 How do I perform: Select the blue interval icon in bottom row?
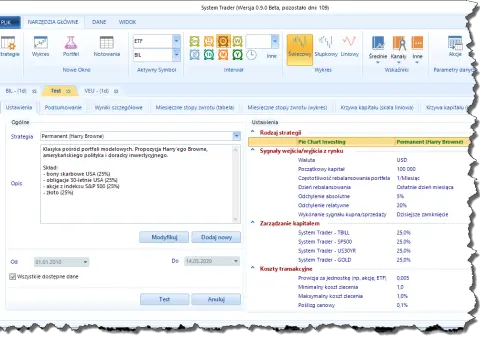point(194,54)
